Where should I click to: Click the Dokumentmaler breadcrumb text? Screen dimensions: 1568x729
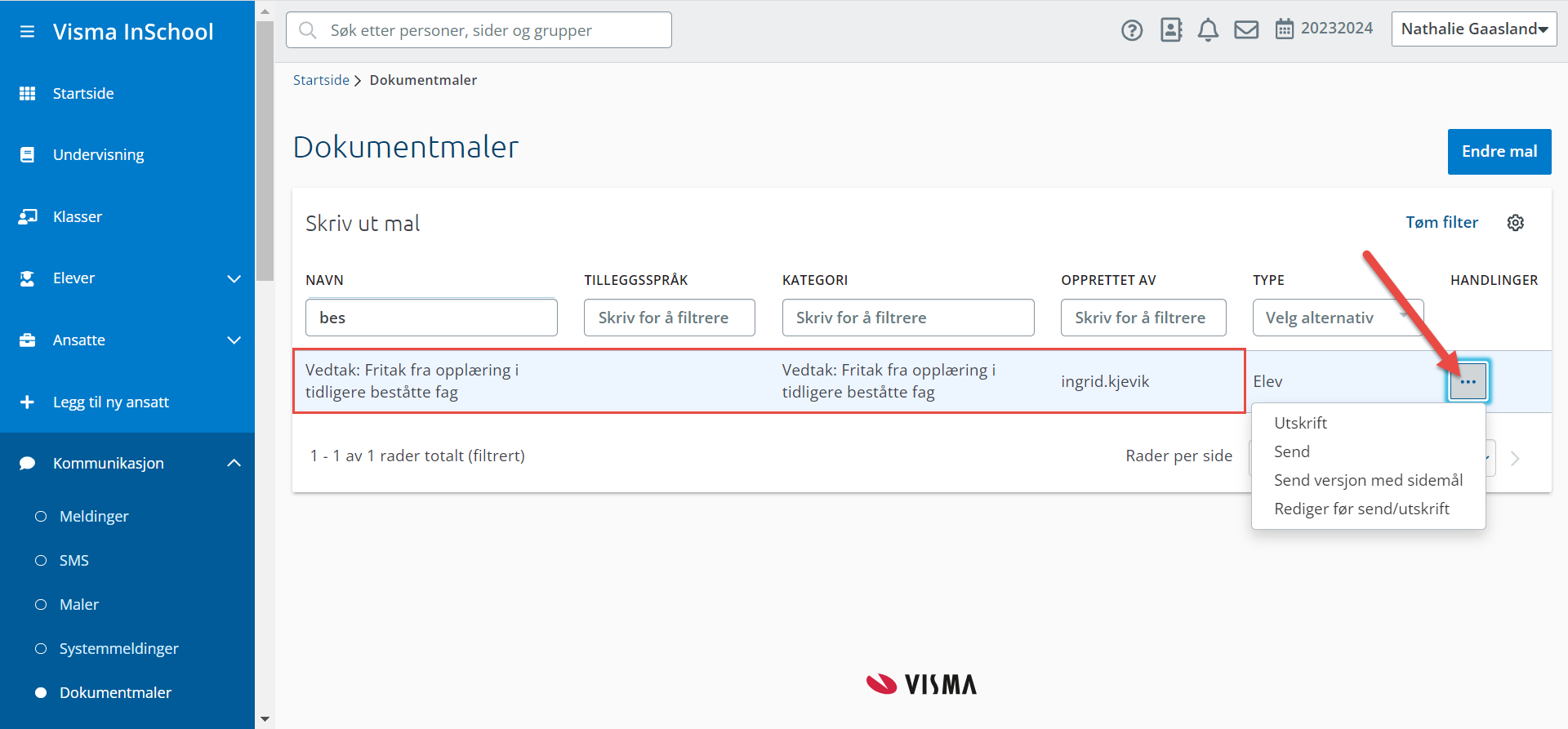(x=423, y=80)
